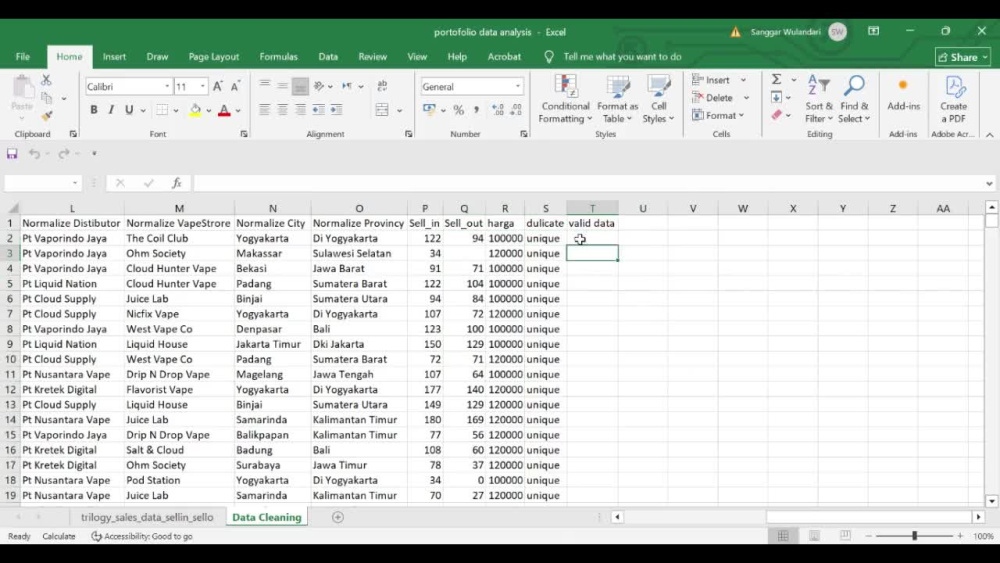Image resolution: width=1000 pixels, height=563 pixels.
Task: Switch to the Data ribbon tab
Action: coord(328,57)
